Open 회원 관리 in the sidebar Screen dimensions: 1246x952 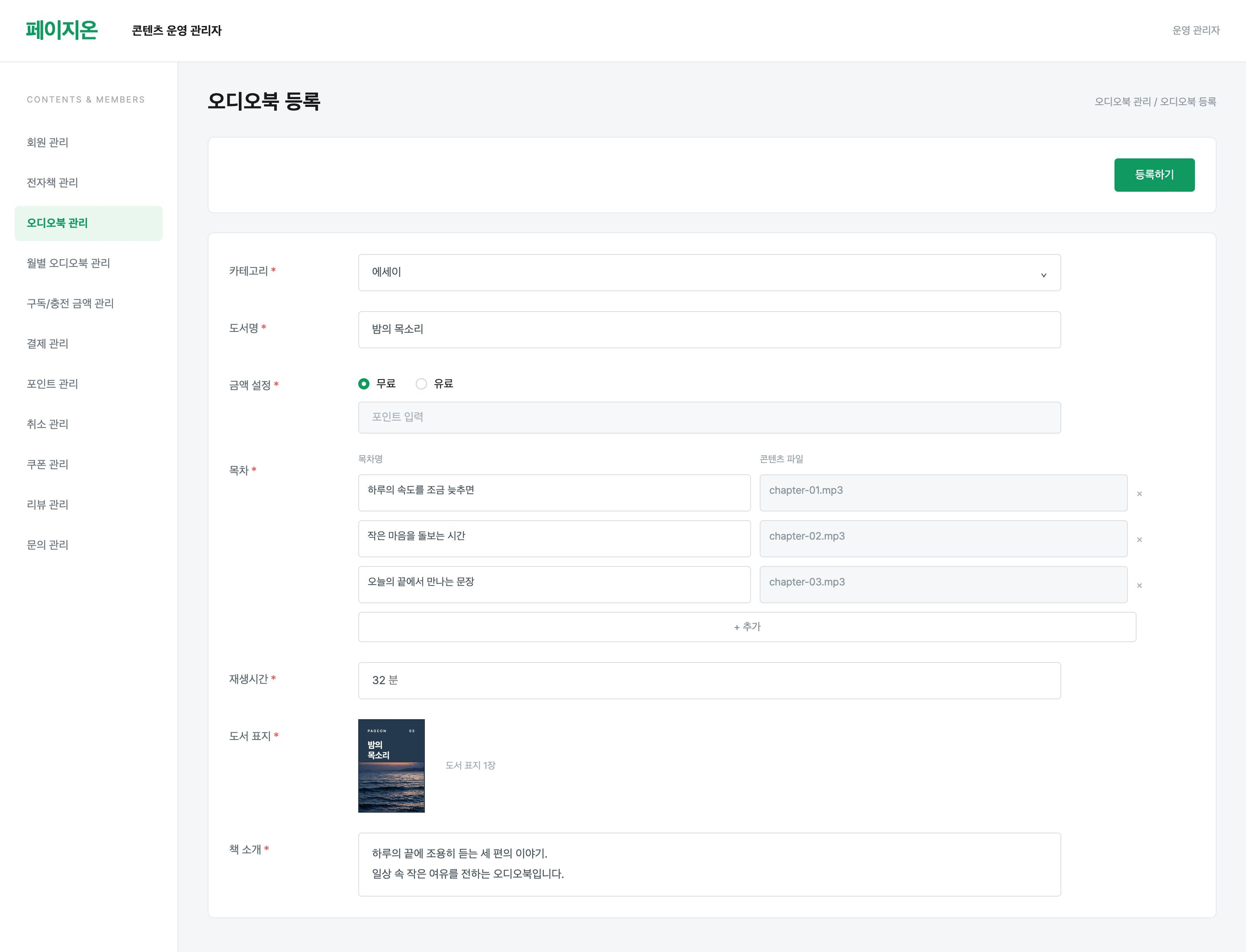pyautogui.click(x=88, y=142)
